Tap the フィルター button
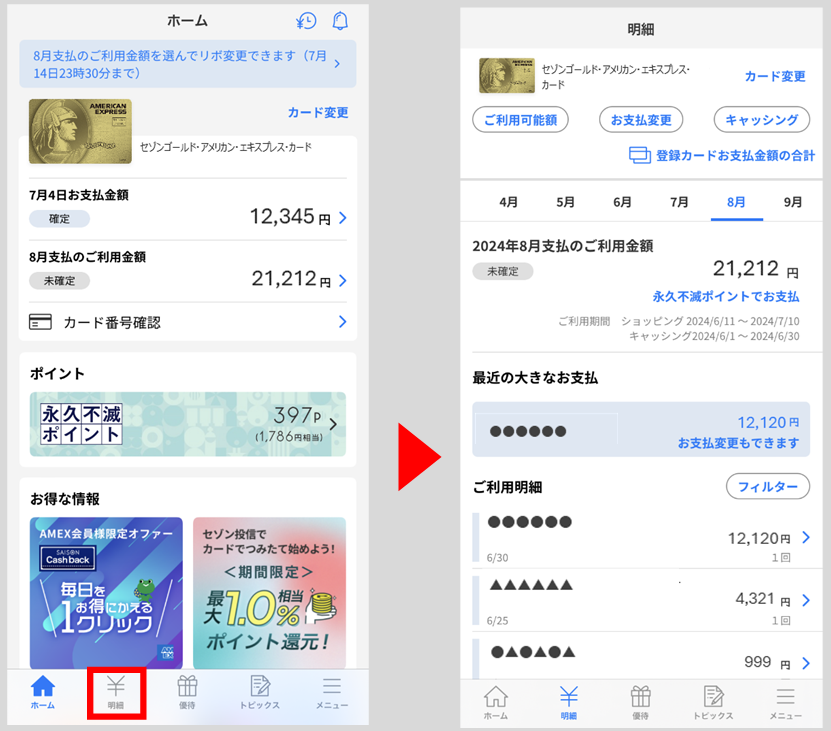 (x=770, y=486)
